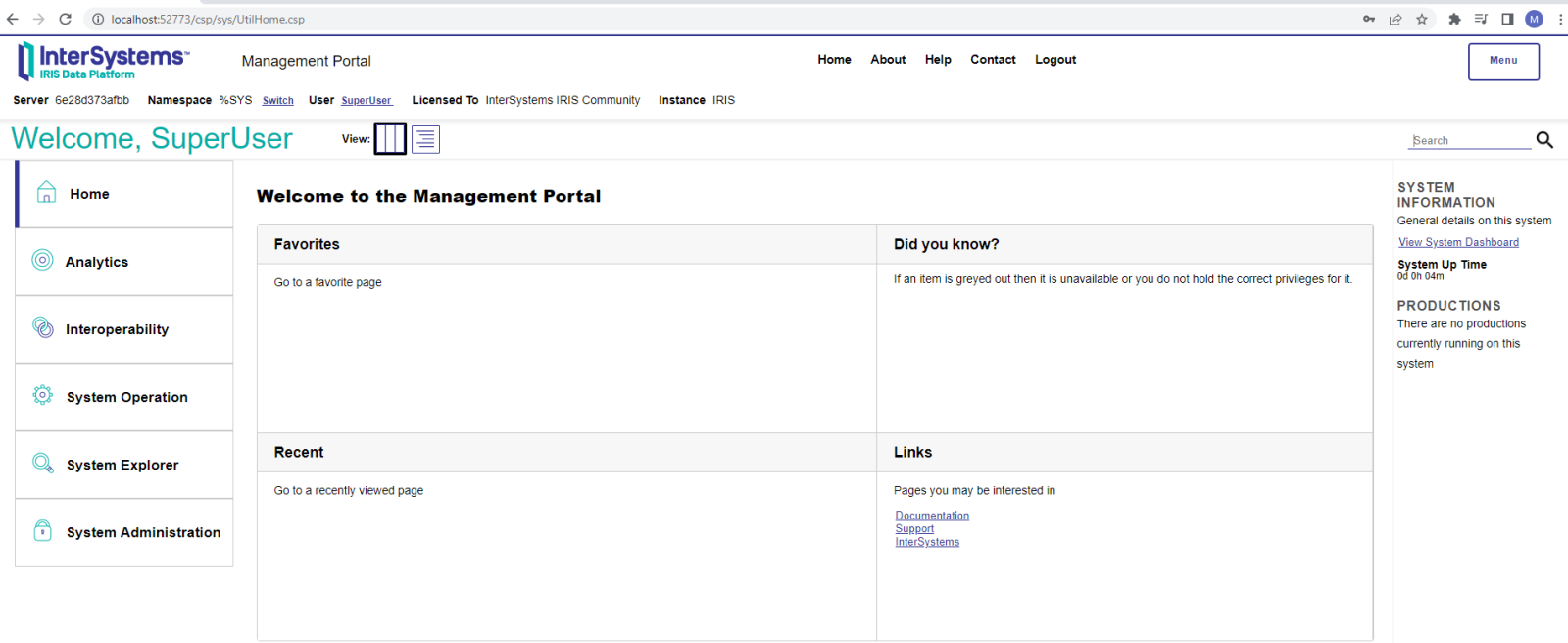The image size is (1568, 643).
Task: Click the System Explorer magnifier icon
Action: point(43,463)
